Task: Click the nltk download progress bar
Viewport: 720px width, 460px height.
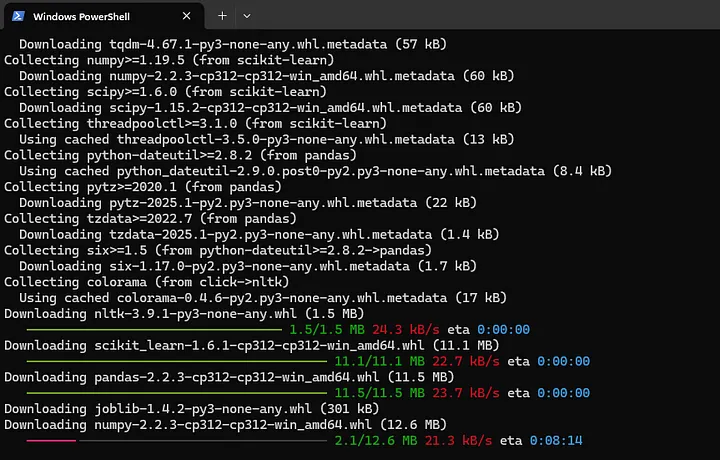Action: tap(154, 330)
